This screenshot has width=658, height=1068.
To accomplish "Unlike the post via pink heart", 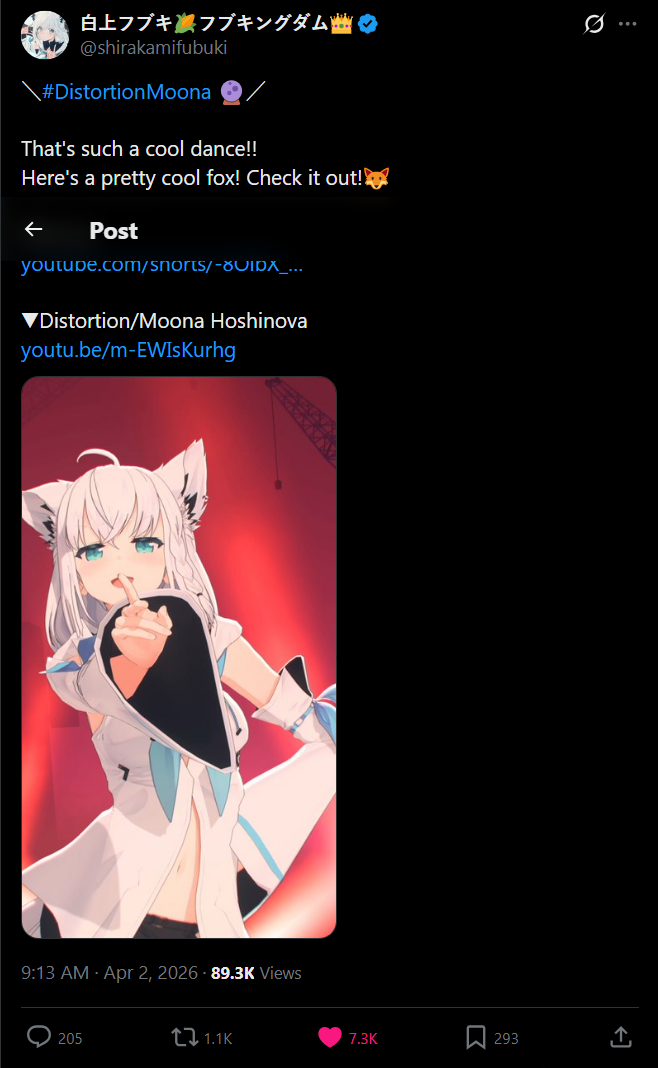I will [x=330, y=1037].
